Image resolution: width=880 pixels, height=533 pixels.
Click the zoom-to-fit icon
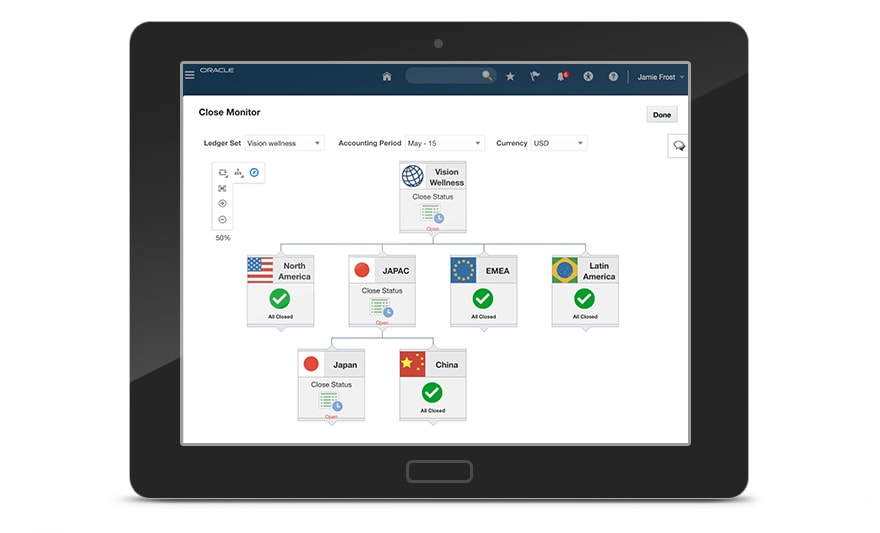[222, 189]
